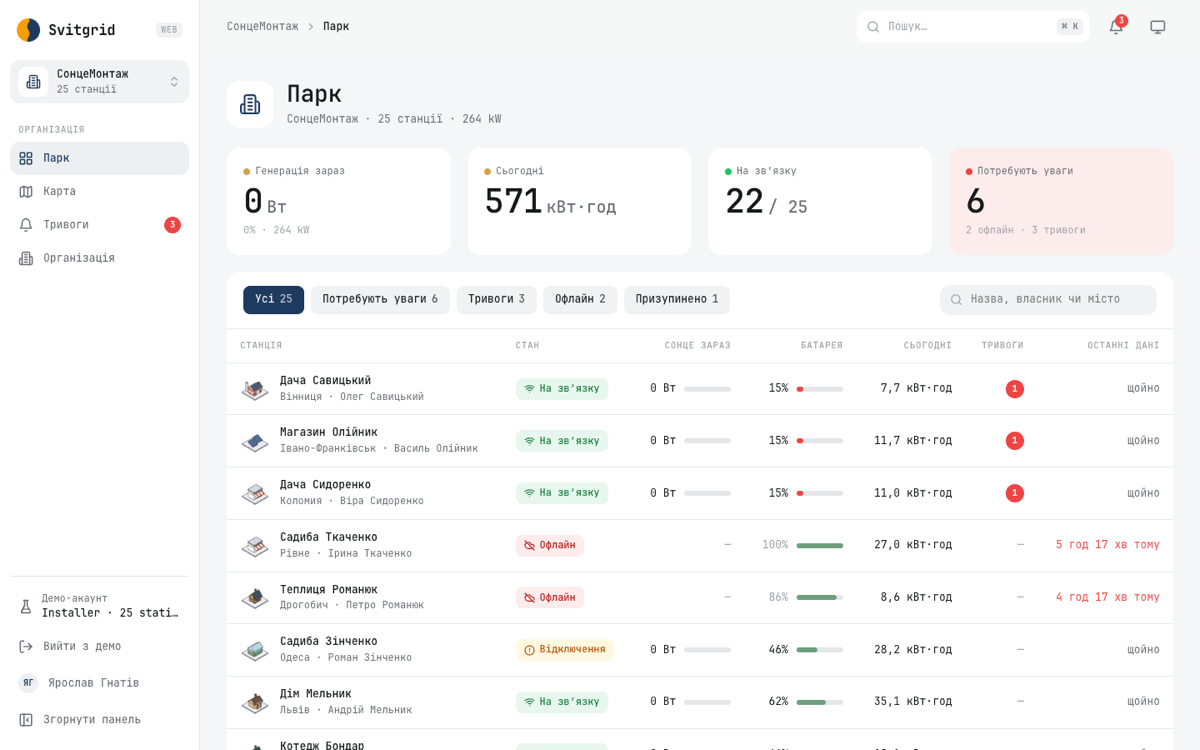Click the Теплиця Романюк station icon
Image resolution: width=1200 pixels, height=750 pixels.
coord(255,598)
